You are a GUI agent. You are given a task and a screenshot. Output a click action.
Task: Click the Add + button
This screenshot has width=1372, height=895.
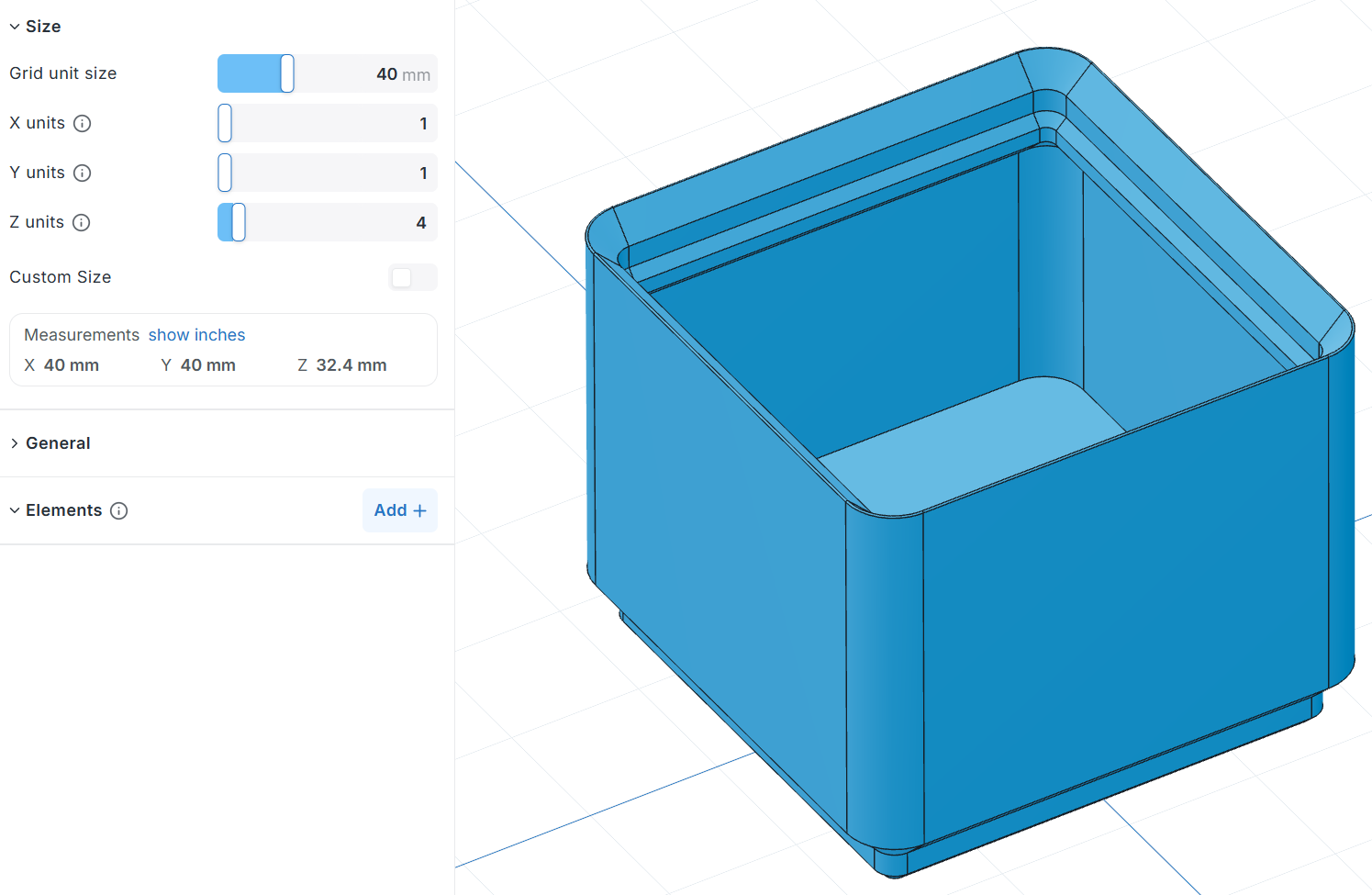pos(400,510)
